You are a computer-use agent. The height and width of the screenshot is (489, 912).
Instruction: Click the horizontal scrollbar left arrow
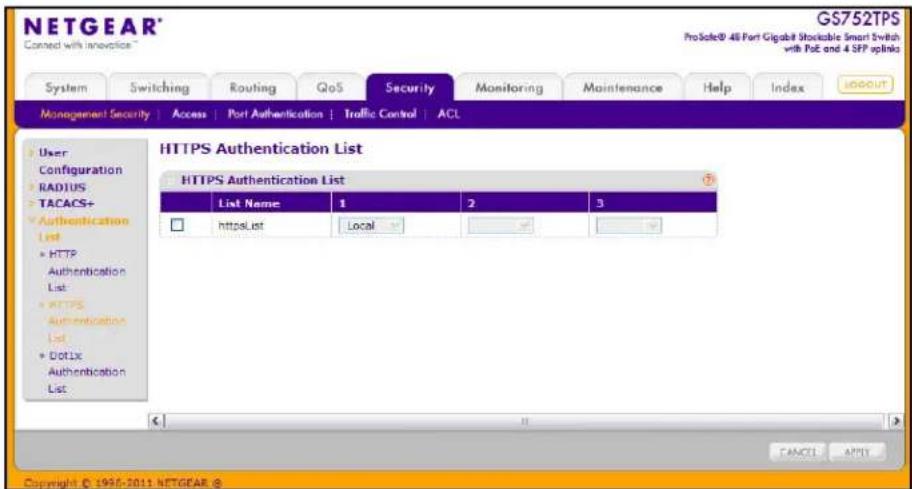[x=156, y=420]
